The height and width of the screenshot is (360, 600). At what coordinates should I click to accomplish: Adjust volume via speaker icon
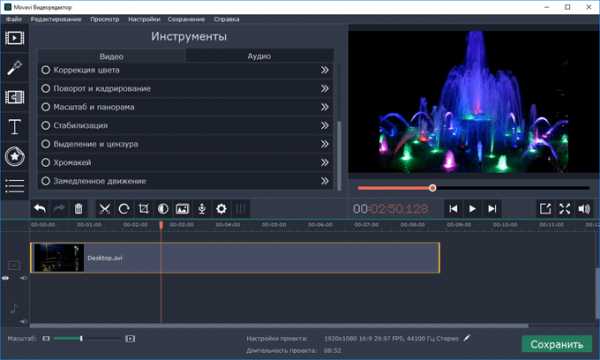click(x=584, y=209)
